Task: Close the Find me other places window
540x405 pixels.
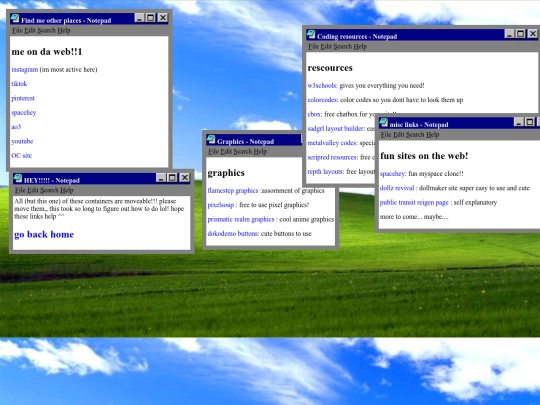Action: pyautogui.click(x=163, y=18)
